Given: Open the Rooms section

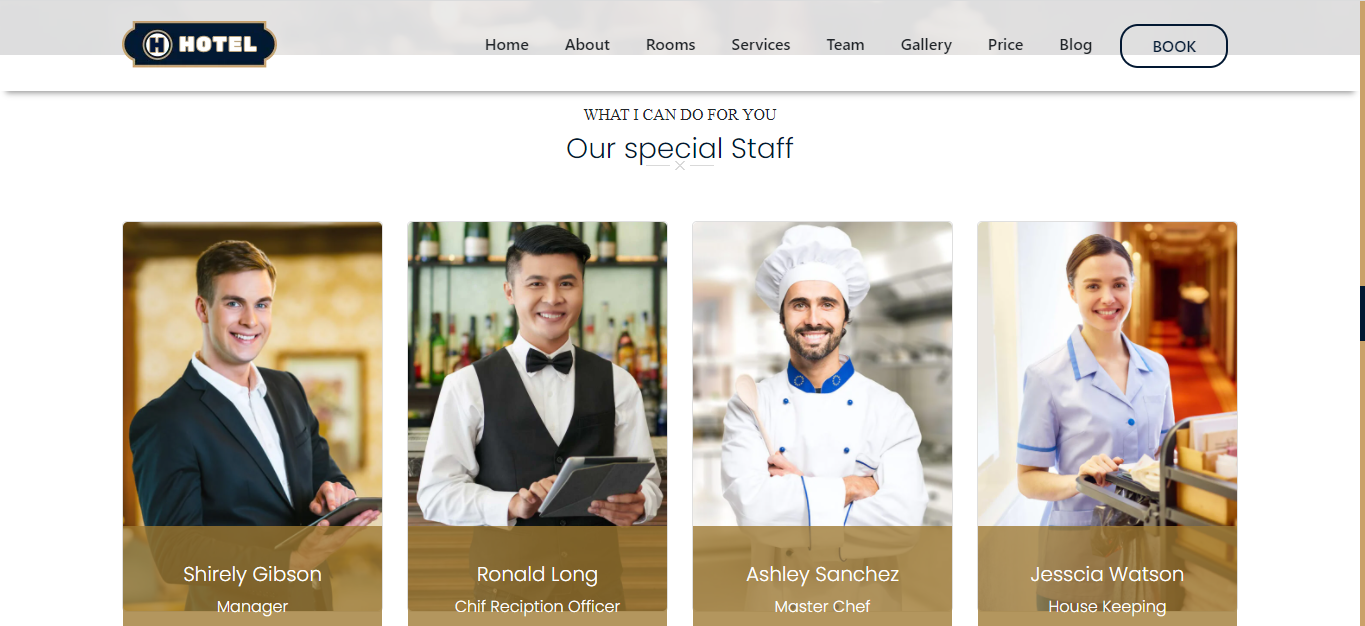Looking at the screenshot, I should (x=670, y=45).
